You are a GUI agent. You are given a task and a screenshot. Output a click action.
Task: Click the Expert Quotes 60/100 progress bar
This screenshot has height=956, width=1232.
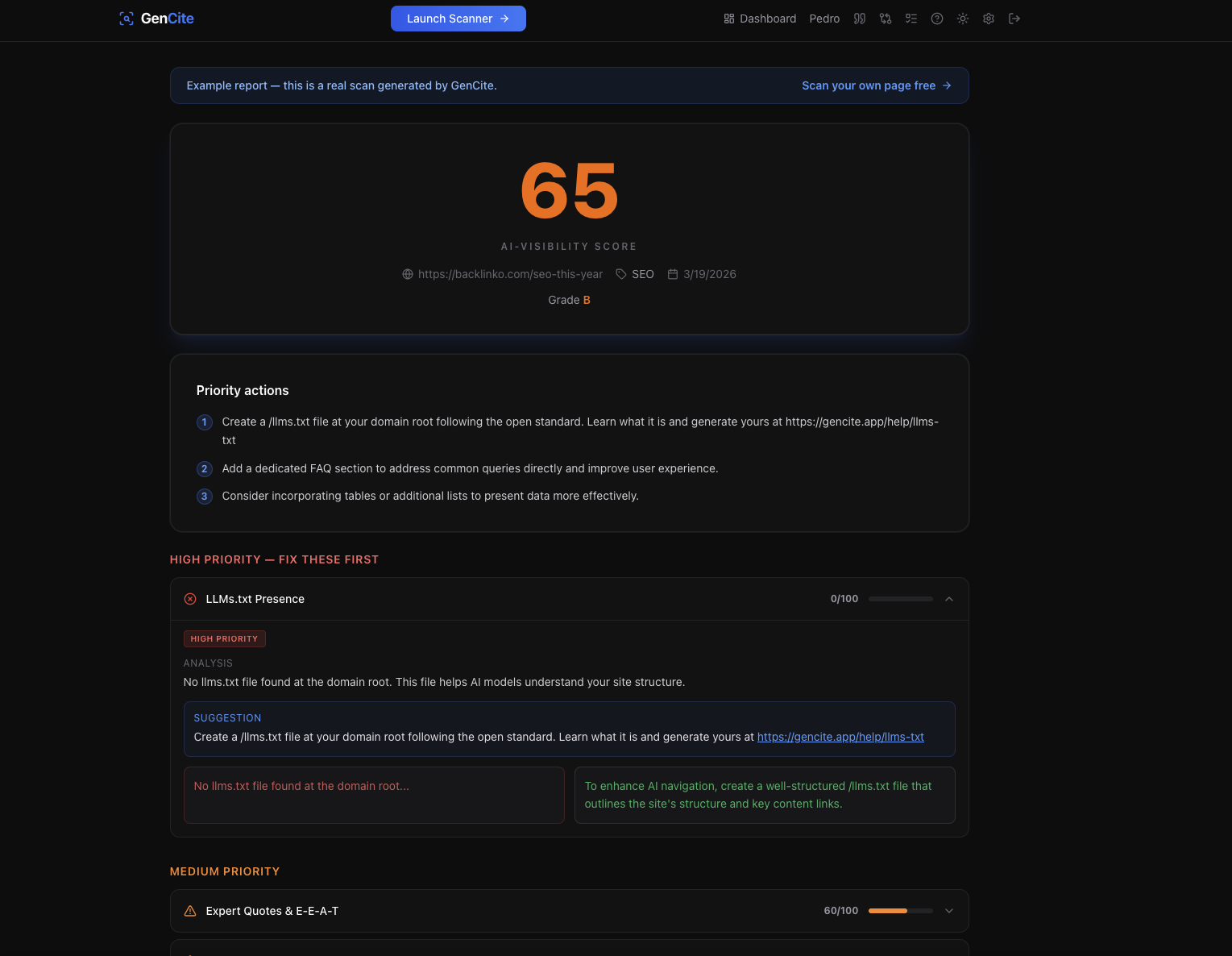901,911
